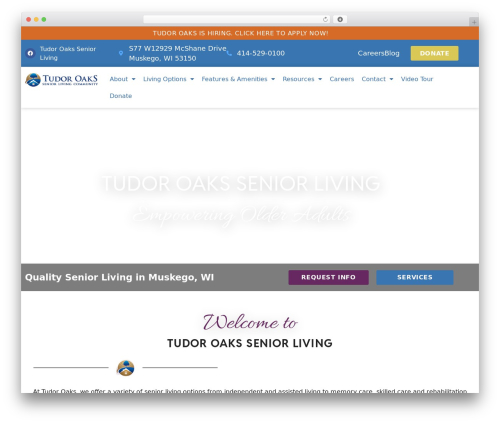Click the Welcome to script heading
The width and height of the screenshot is (500, 423).
250,322
